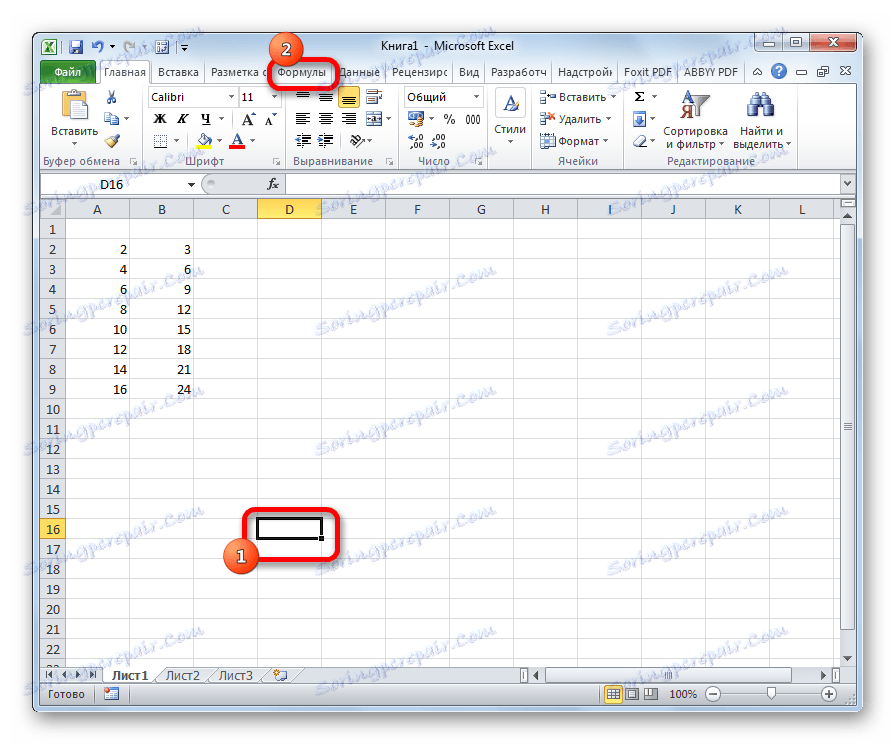
Task: Click the large Paste clipboard icon
Action: pyautogui.click(x=75, y=106)
